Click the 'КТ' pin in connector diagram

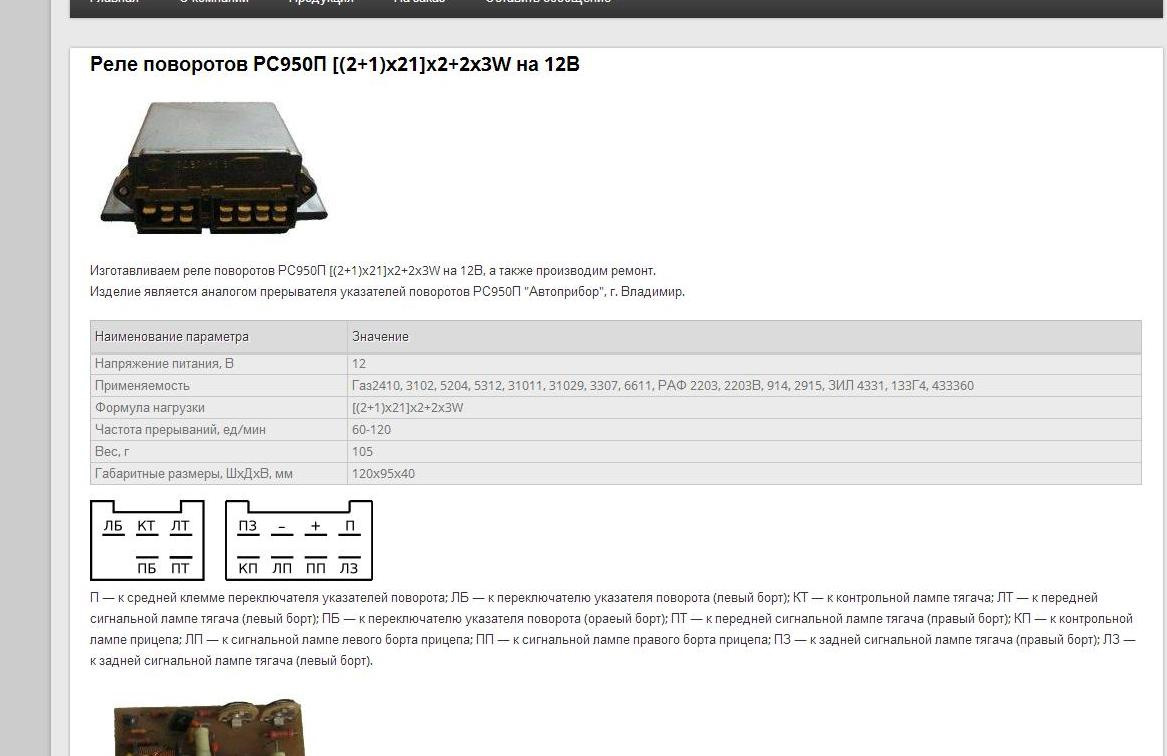147,526
